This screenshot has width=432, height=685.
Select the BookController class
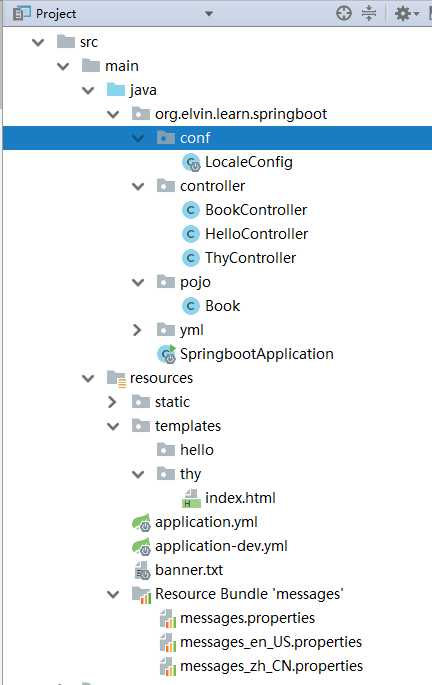click(256, 210)
